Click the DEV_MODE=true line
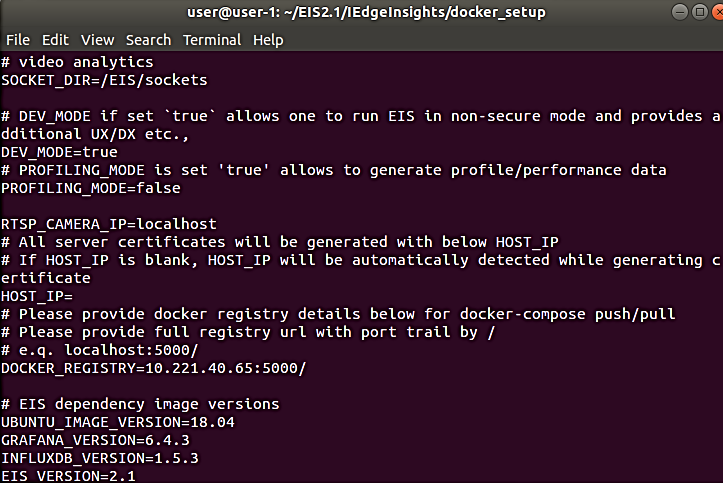Screen dimensions: 723x483 click(59, 151)
